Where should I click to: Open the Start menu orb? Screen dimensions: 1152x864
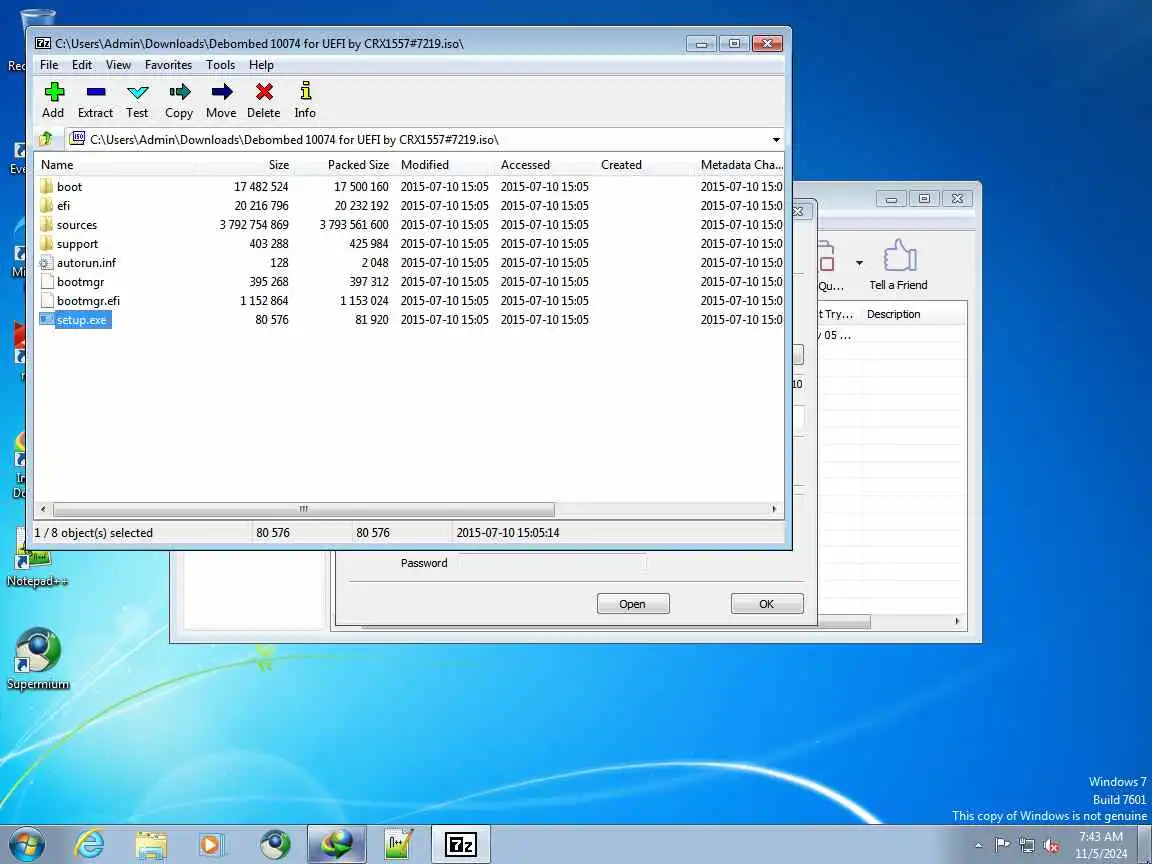pyautogui.click(x=26, y=845)
